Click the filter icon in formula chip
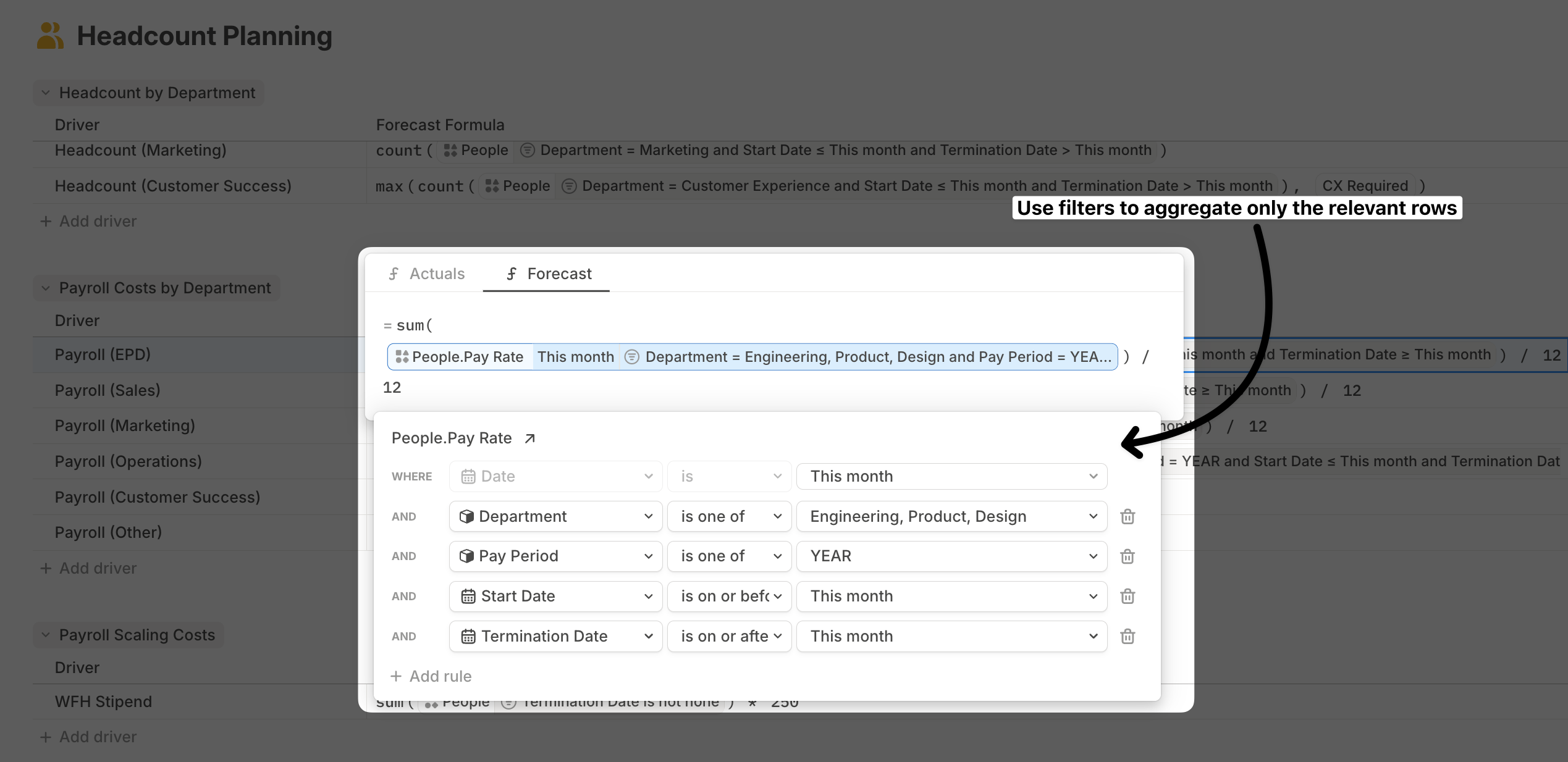The height and width of the screenshot is (762, 1568). point(631,357)
